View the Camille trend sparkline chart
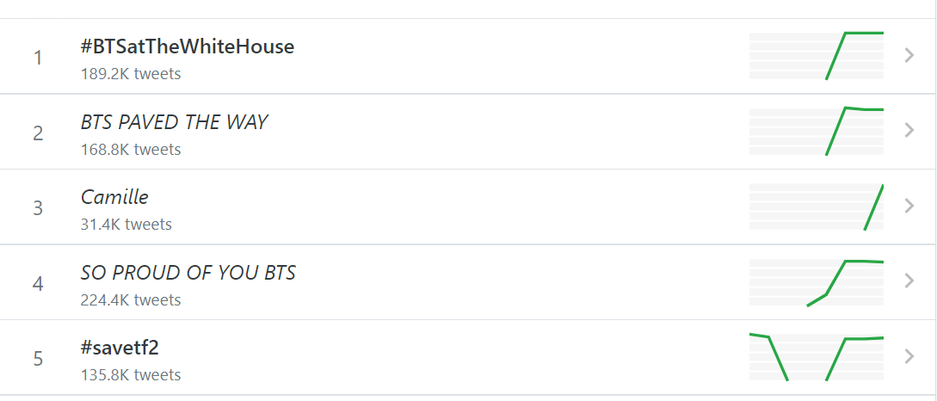The image size is (937, 401). (x=816, y=207)
